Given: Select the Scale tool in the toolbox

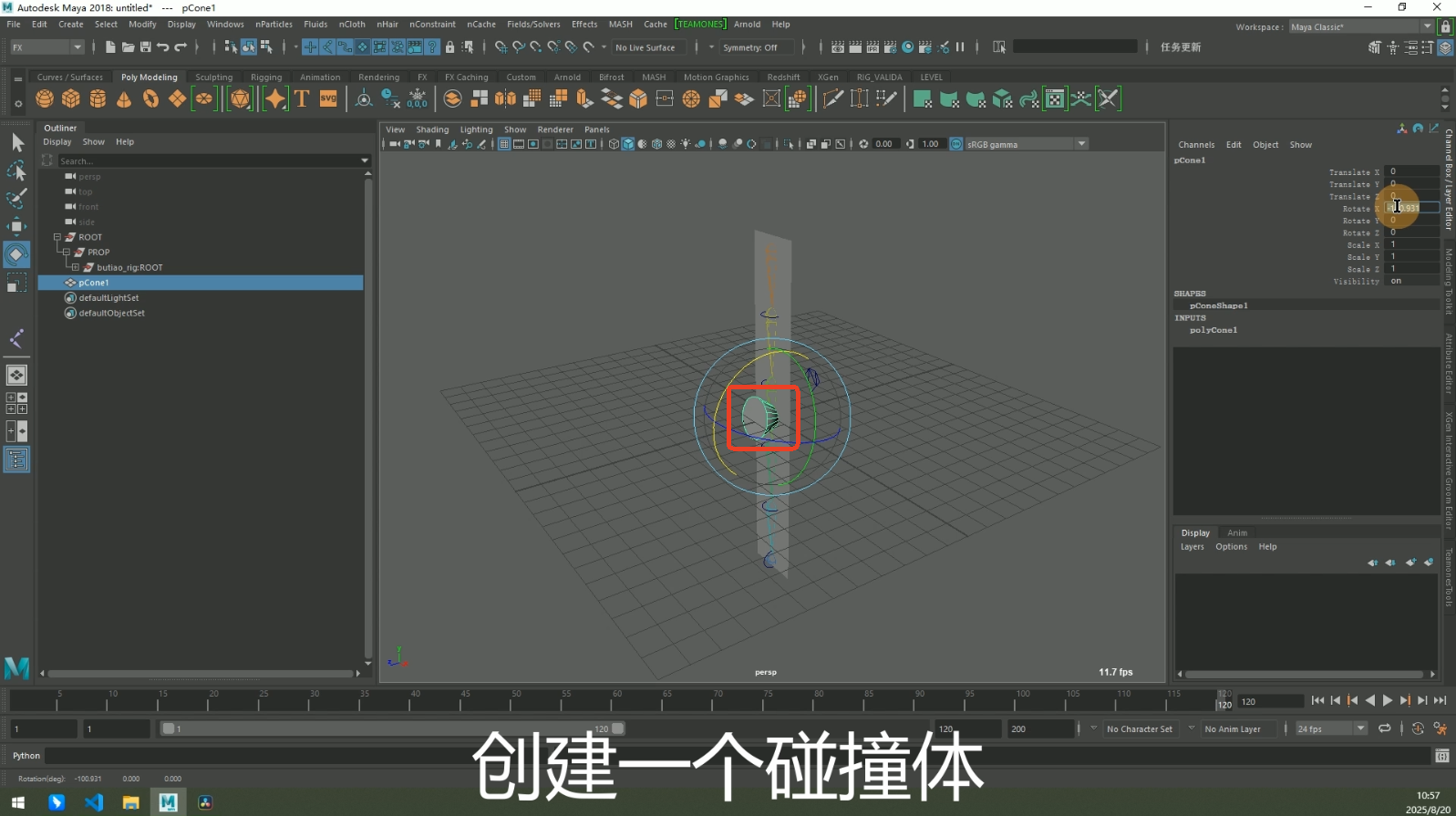Looking at the screenshot, I should [x=16, y=284].
